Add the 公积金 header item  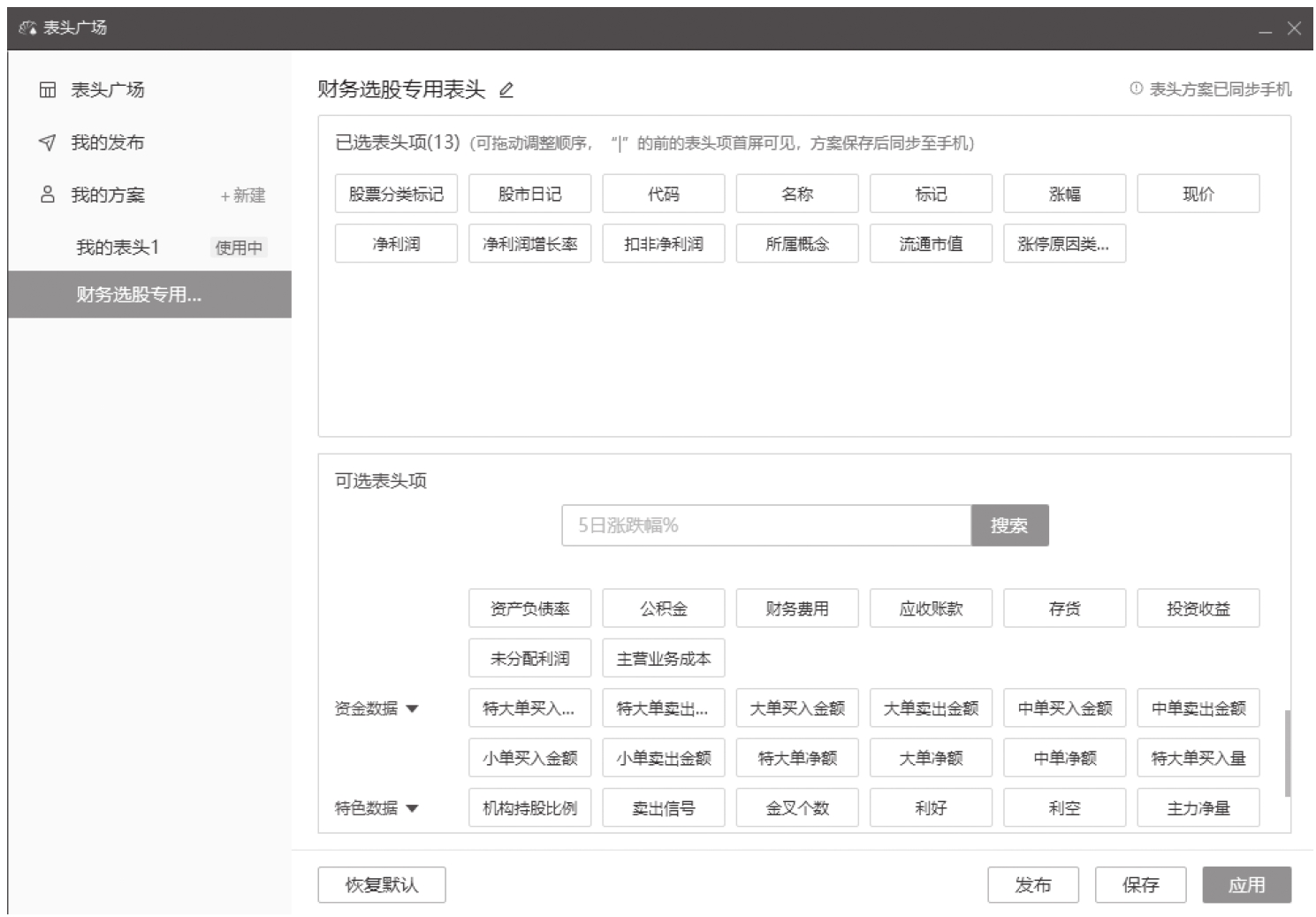(x=664, y=608)
